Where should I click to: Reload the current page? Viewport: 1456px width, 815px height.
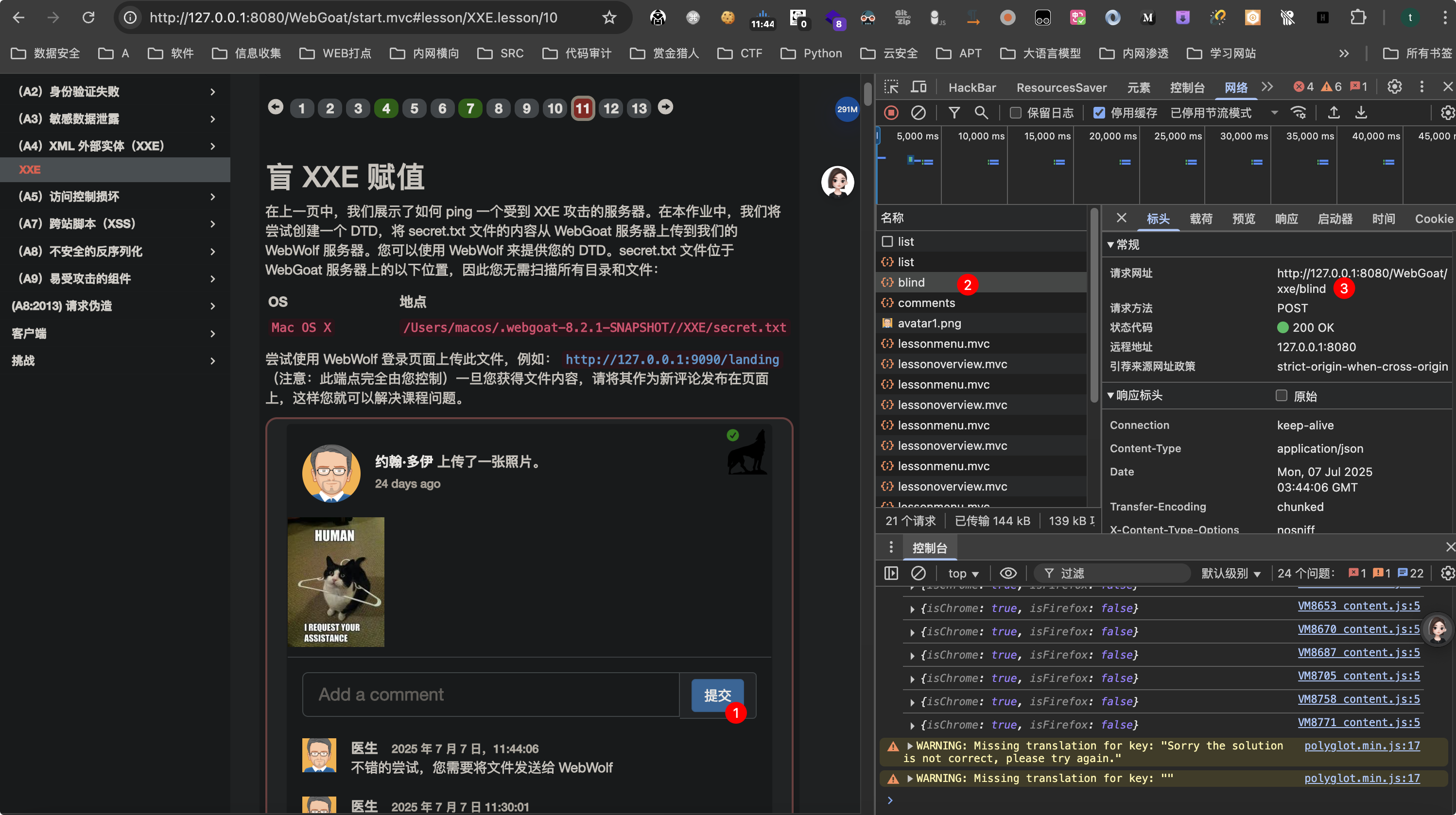(88, 17)
